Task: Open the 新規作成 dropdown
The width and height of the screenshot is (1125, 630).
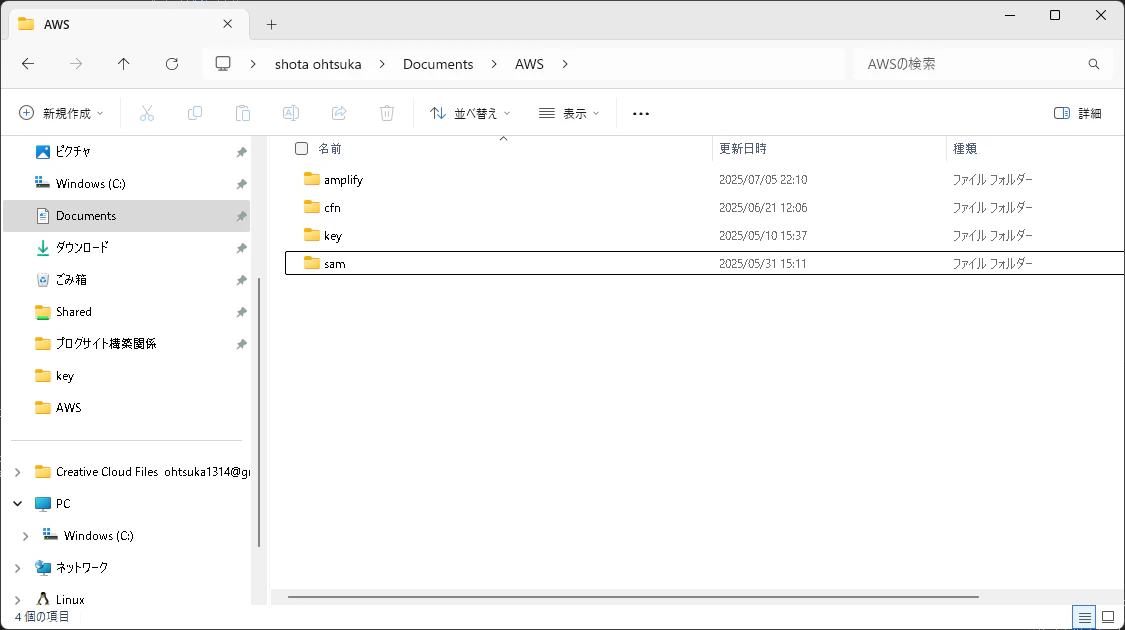Action: click(x=61, y=113)
